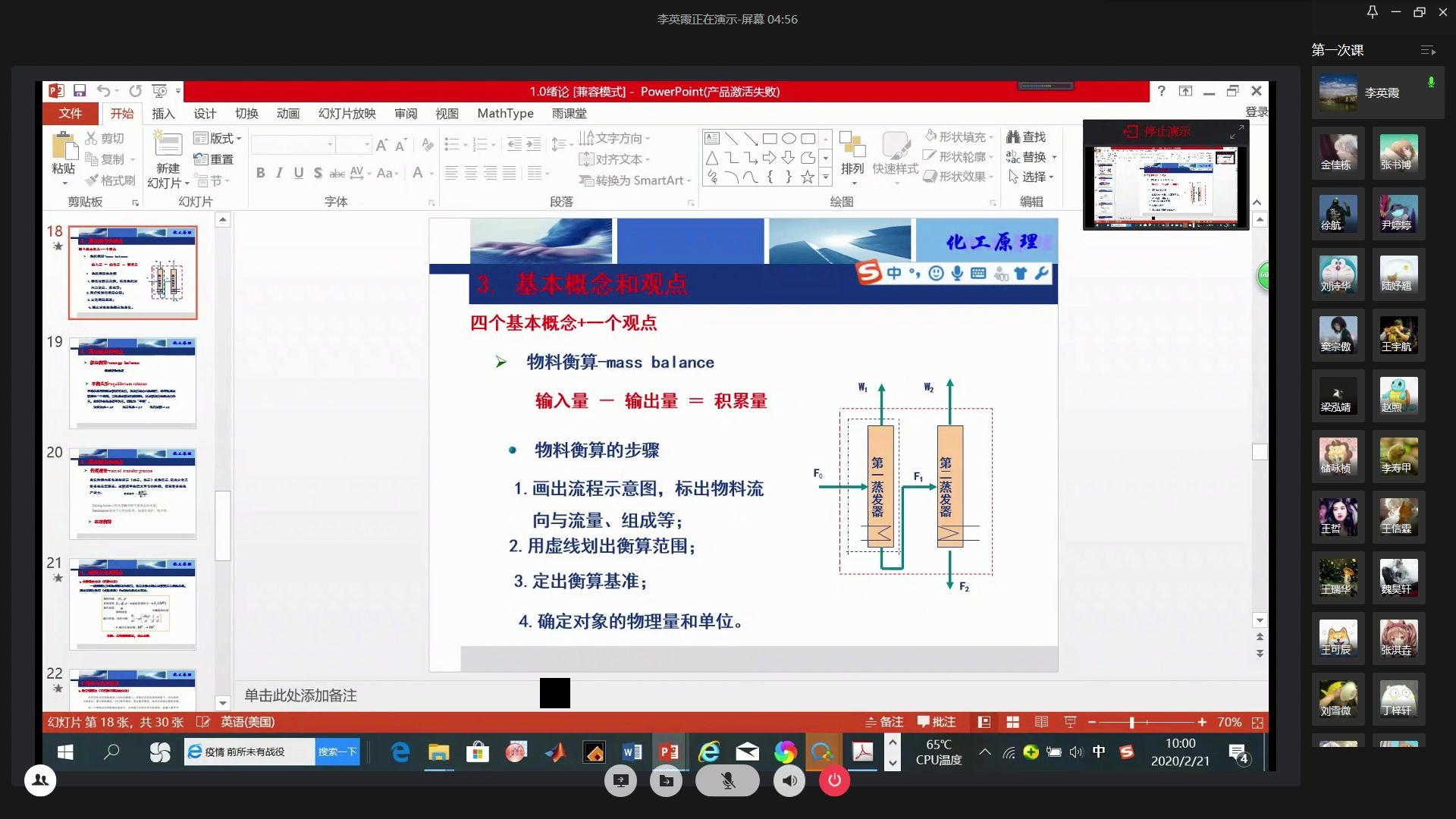Screen dimensions: 1456x819
Task: Toggle italic formatting (I)
Action: point(279,173)
